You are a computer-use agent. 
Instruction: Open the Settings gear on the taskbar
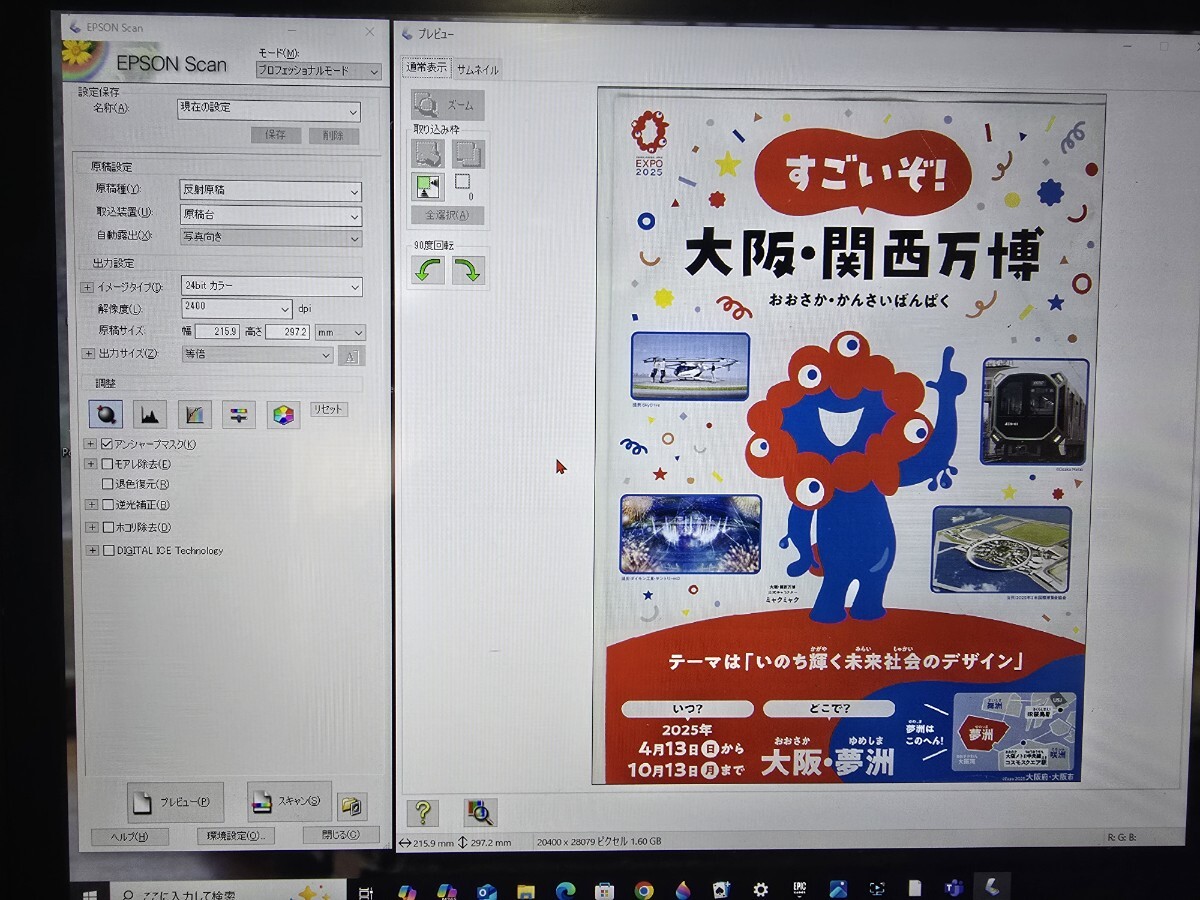(761, 889)
